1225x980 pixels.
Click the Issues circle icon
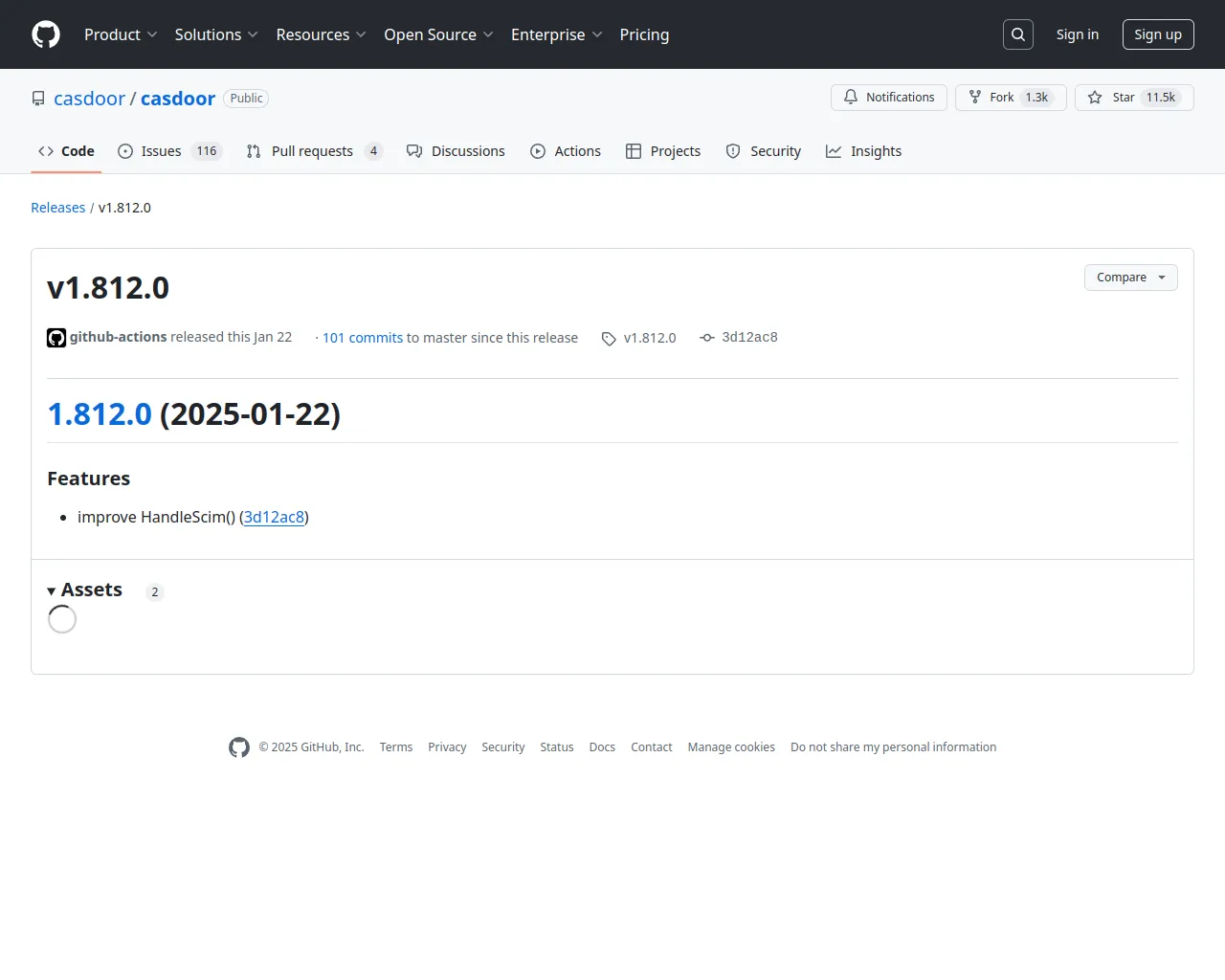tap(125, 151)
